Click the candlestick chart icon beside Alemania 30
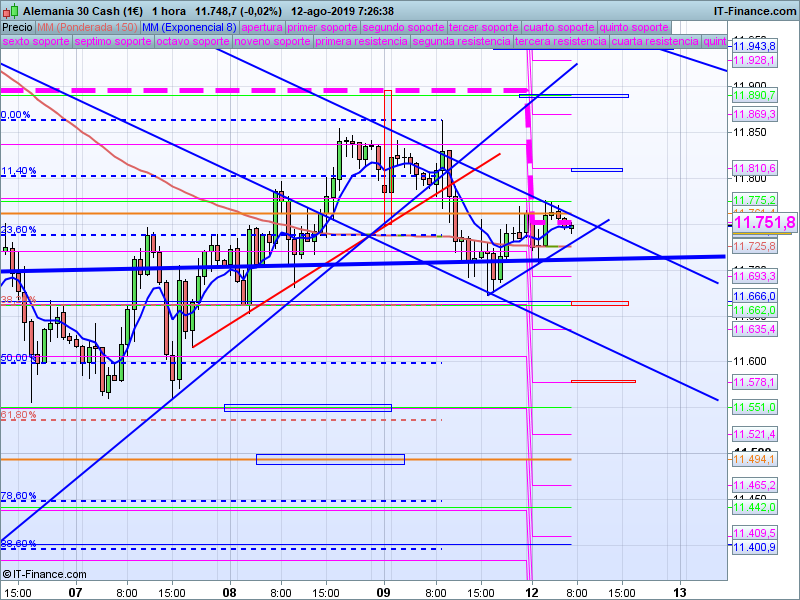 click(10, 10)
